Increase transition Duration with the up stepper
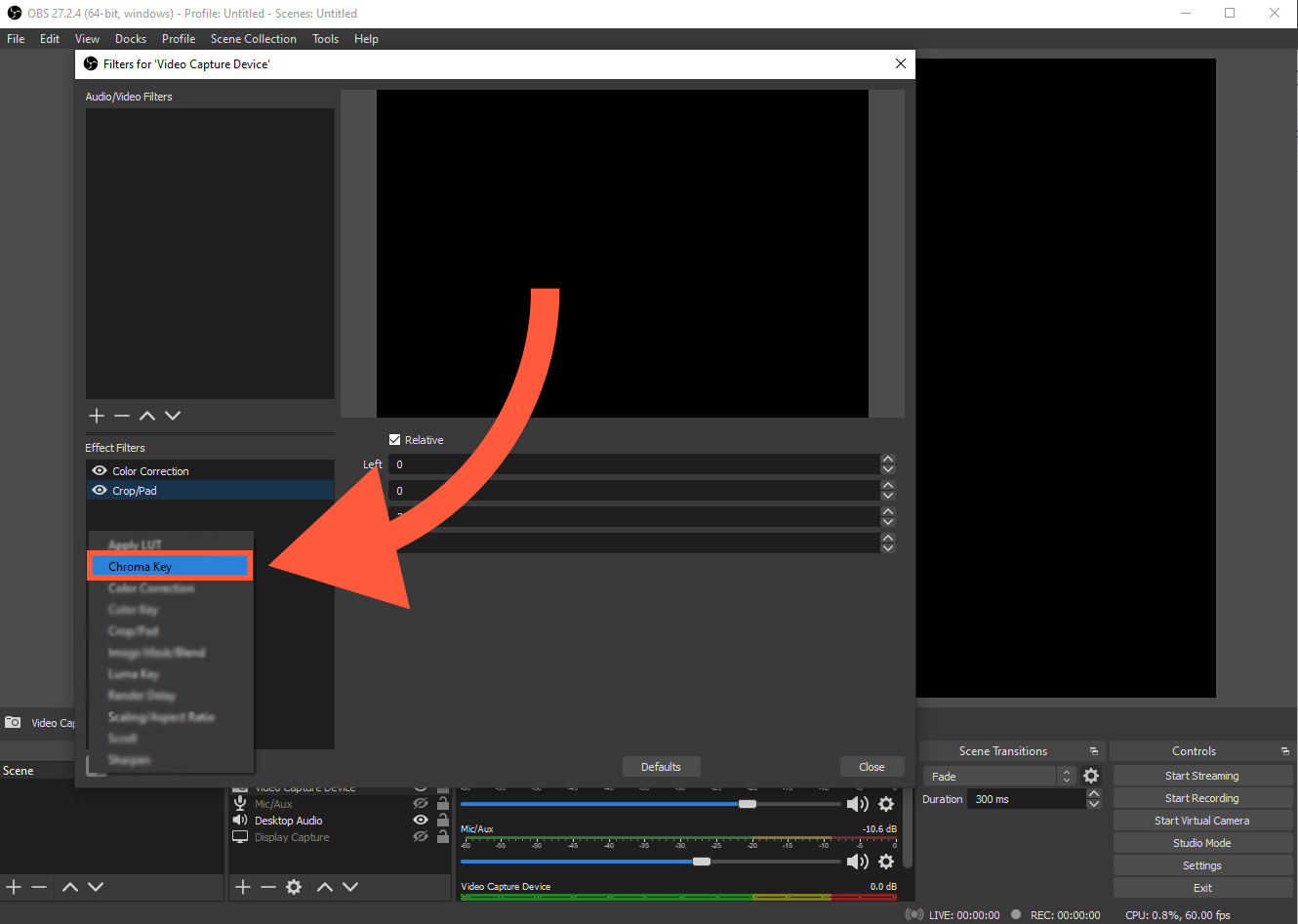 (1094, 792)
